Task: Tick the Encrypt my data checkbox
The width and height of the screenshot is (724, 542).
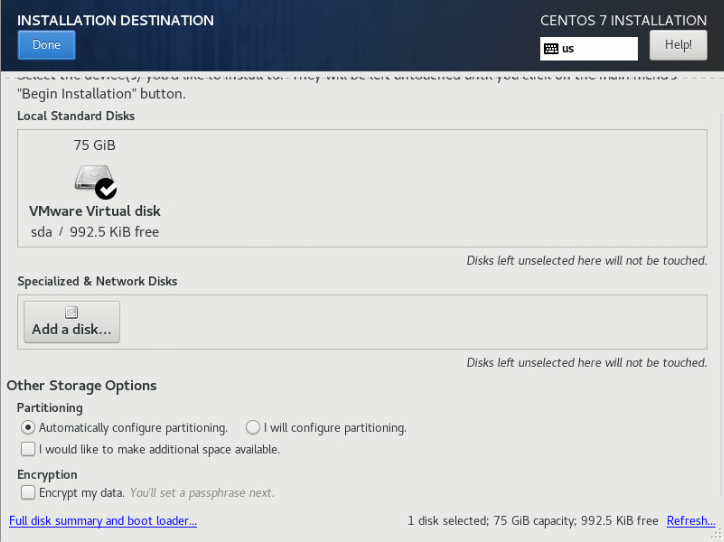Action: (28, 493)
